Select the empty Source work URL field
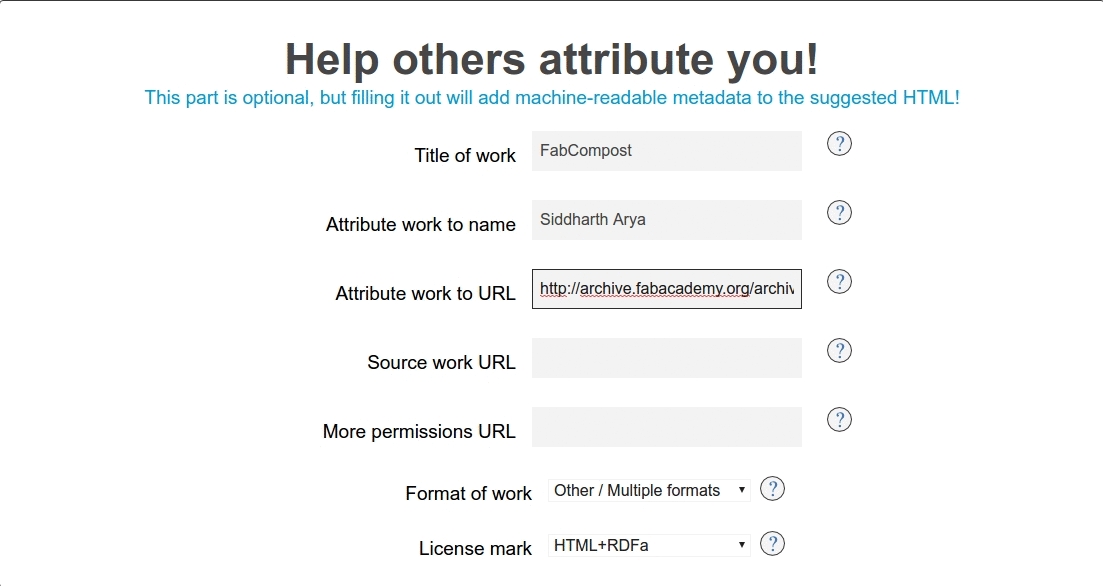Screen dimensions: 1103x586 coord(667,357)
